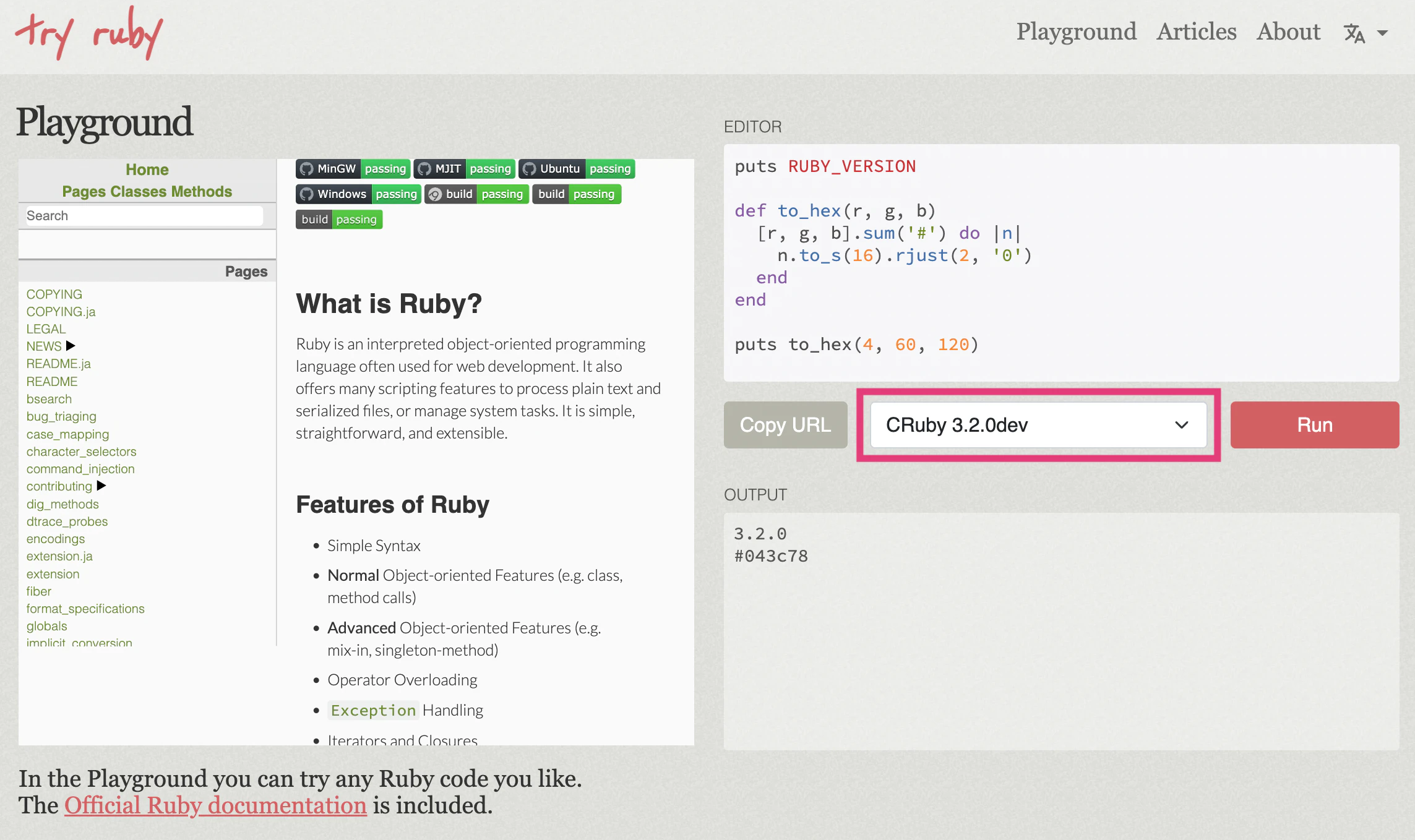
Task: Open the README page
Action: click(x=52, y=382)
